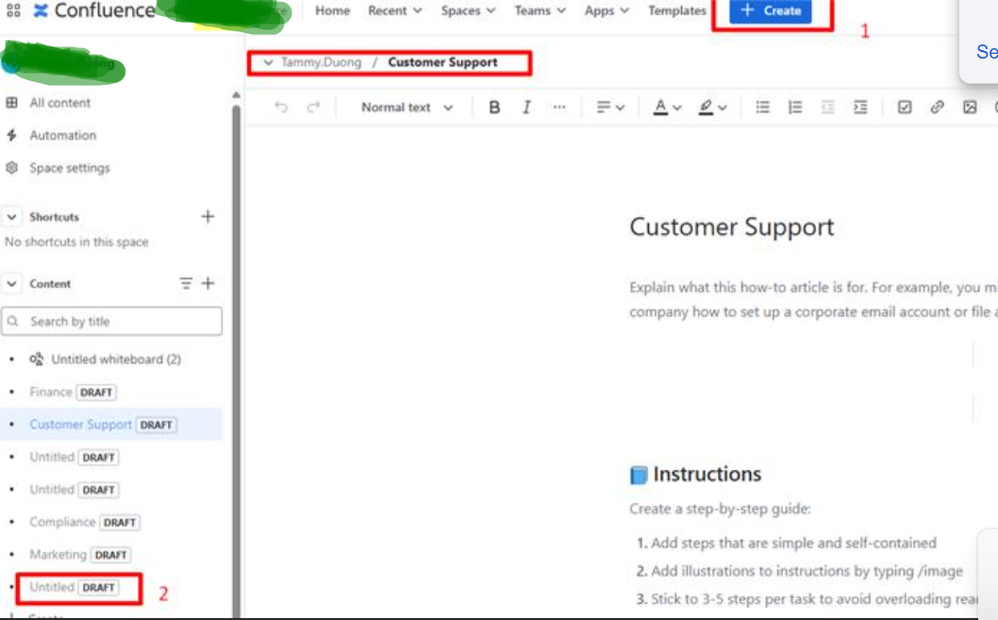Undo the last edit
Image resolution: width=998 pixels, height=620 pixels.
pyautogui.click(x=281, y=107)
